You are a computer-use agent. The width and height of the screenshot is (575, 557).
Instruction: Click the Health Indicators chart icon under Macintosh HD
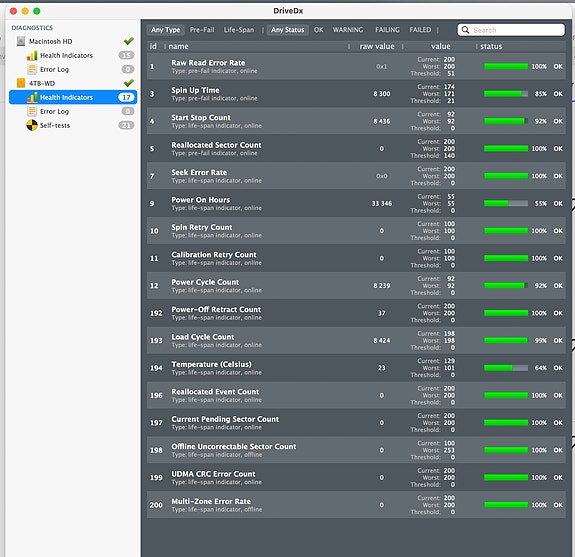(x=32, y=55)
